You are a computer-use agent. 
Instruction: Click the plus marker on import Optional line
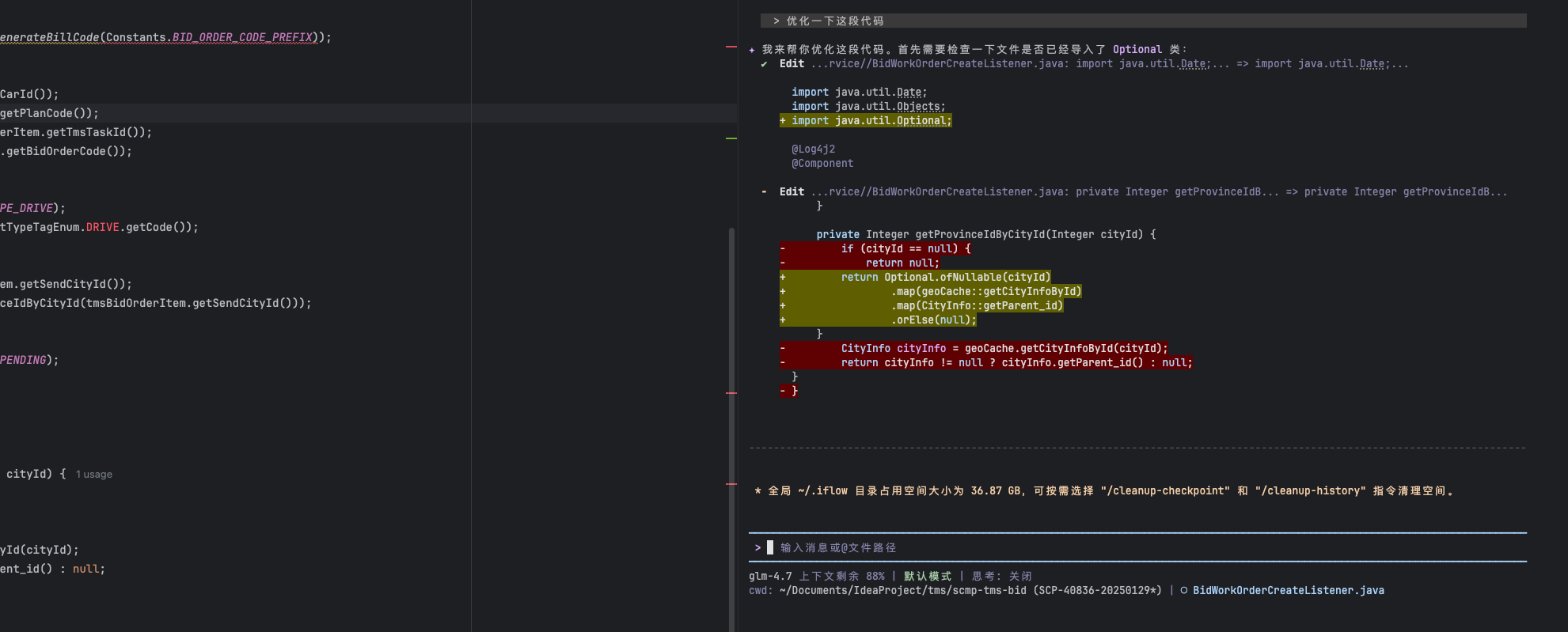coord(783,121)
